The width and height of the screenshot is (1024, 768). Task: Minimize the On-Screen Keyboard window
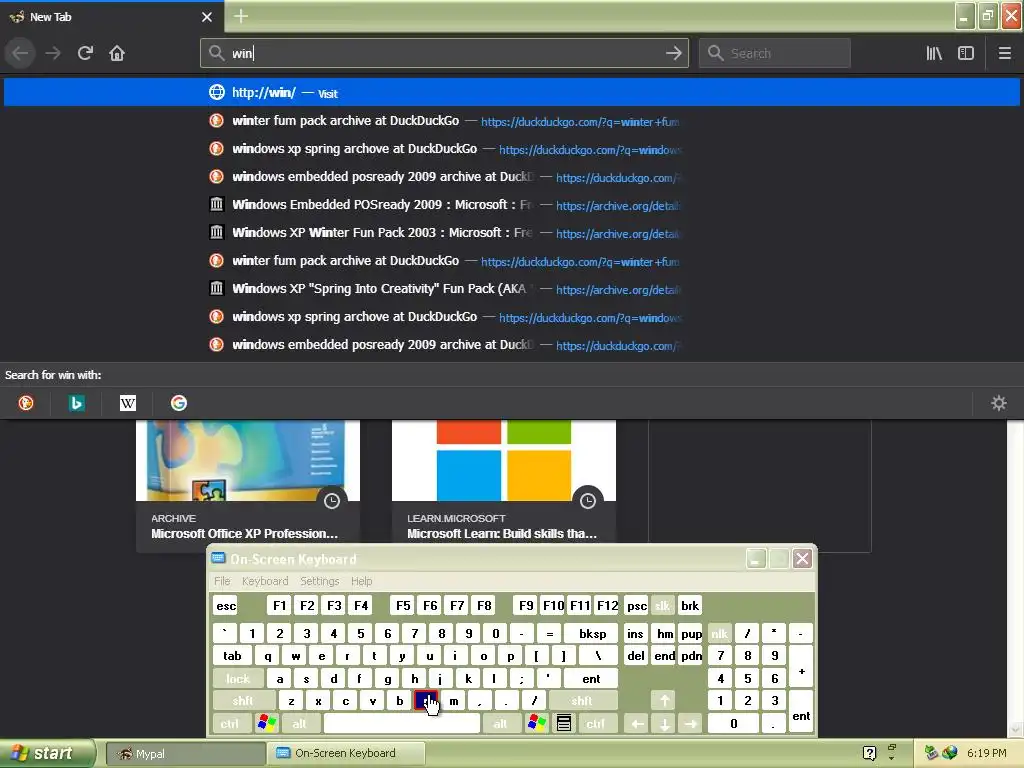[756, 558]
